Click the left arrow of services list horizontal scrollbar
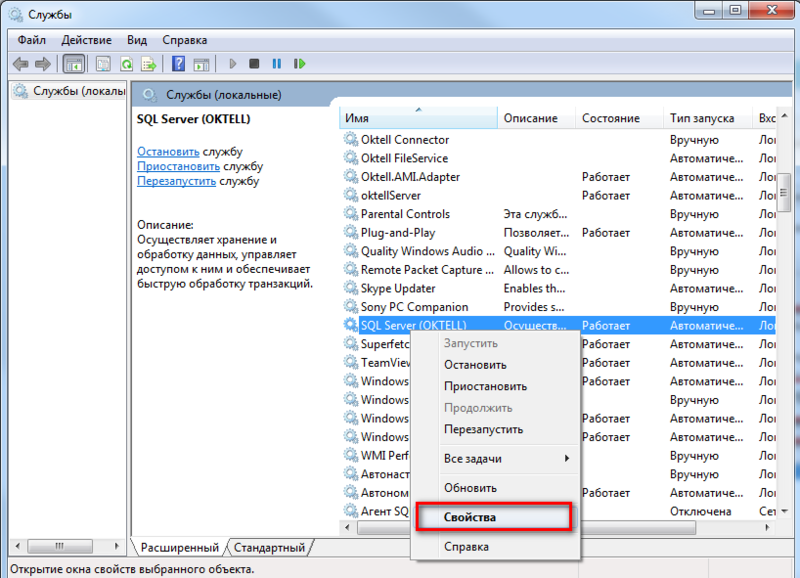The width and height of the screenshot is (800, 578). [347, 527]
